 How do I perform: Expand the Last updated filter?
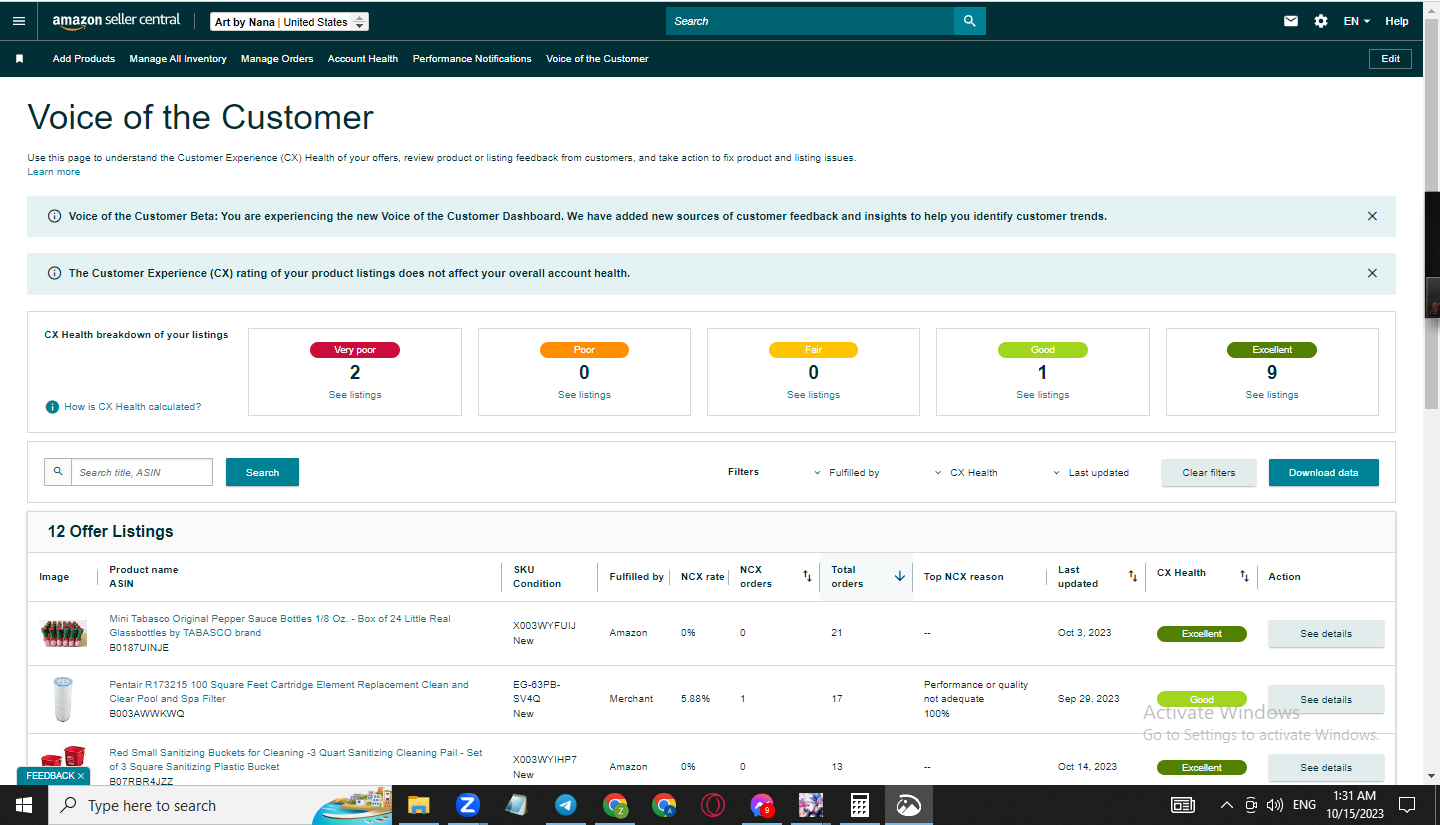click(x=1091, y=473)
